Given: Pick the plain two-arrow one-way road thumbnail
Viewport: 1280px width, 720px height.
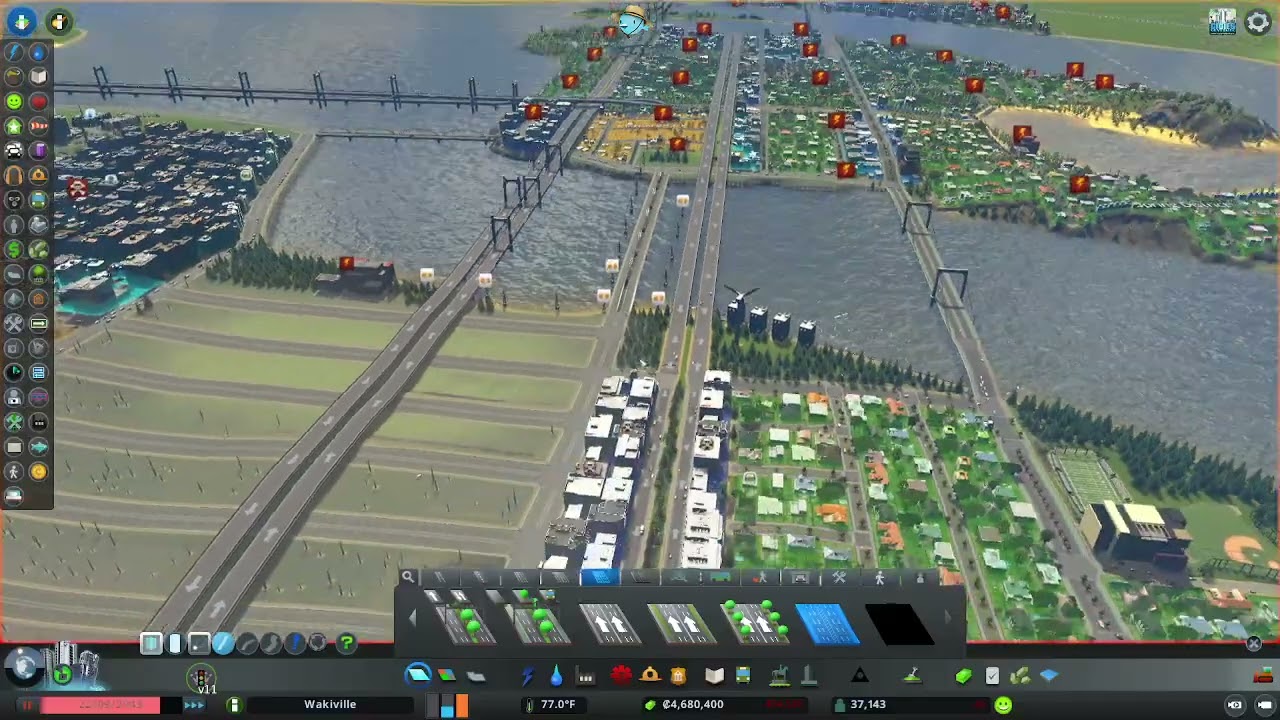Looking at the screenshot, I should 611,624.
